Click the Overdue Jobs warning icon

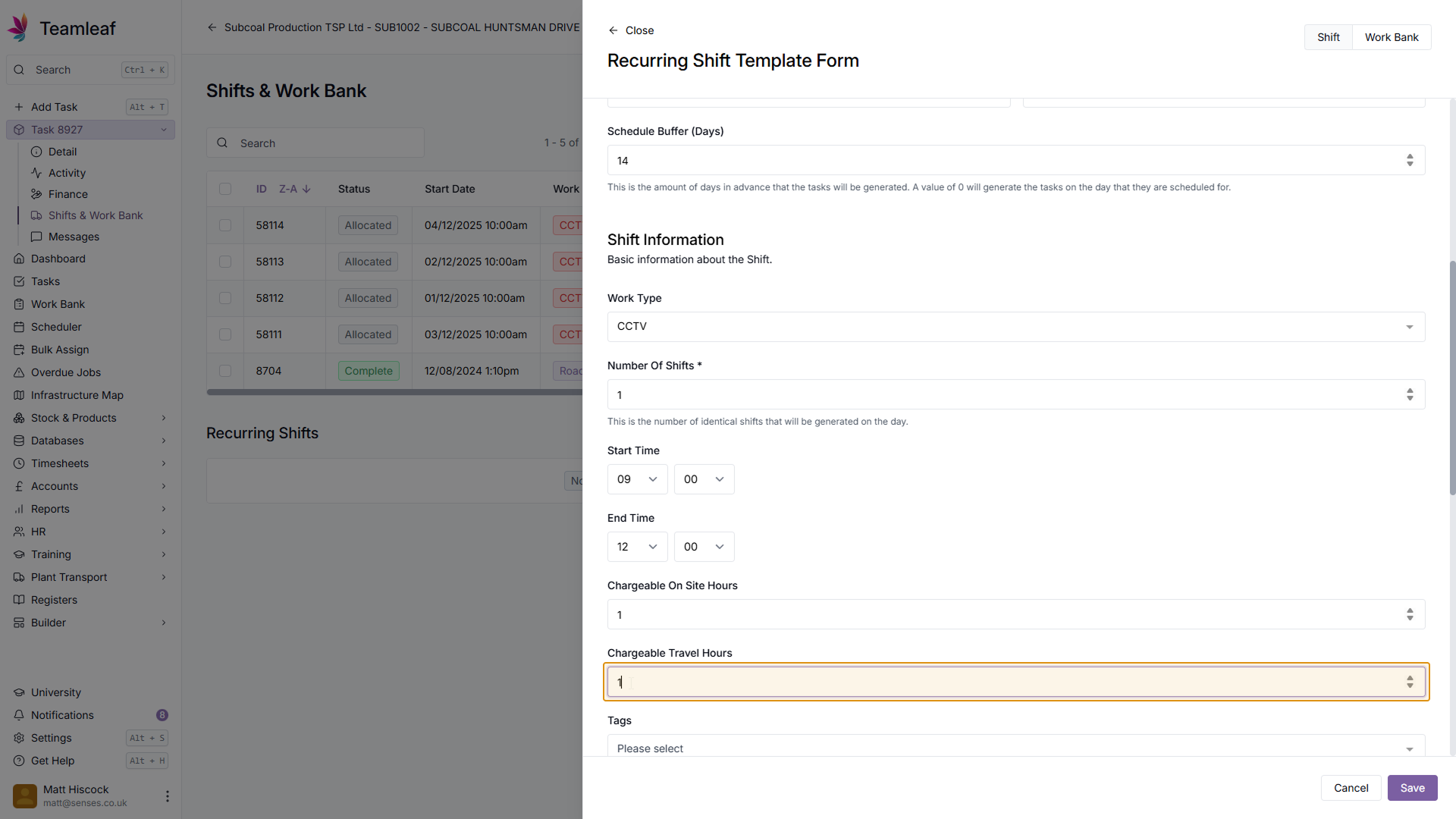[x=19, y=372]
